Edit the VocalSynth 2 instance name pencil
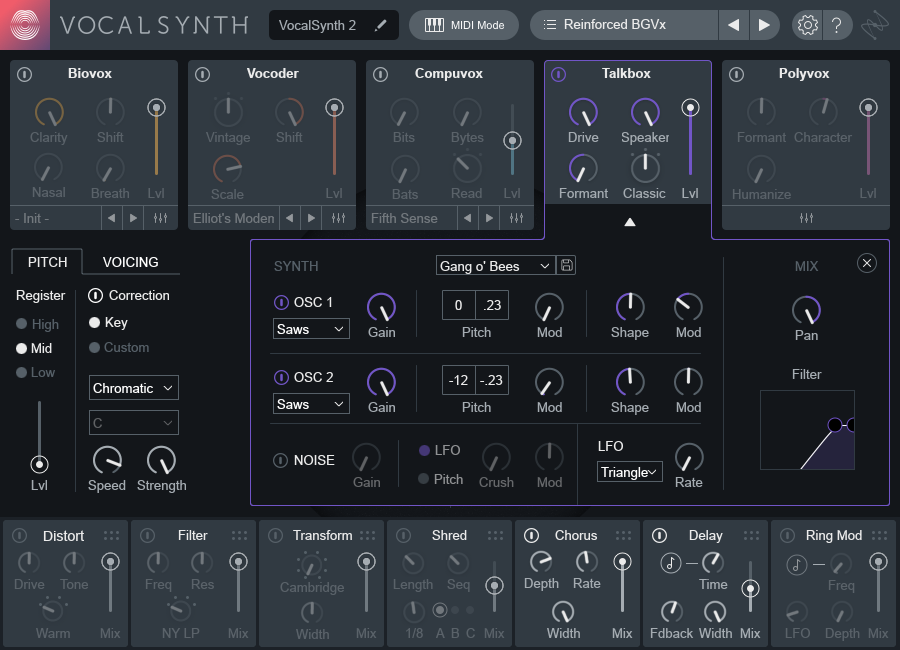Screen dimensions: 900x650 pyautogui.click(x=380, y=25)
